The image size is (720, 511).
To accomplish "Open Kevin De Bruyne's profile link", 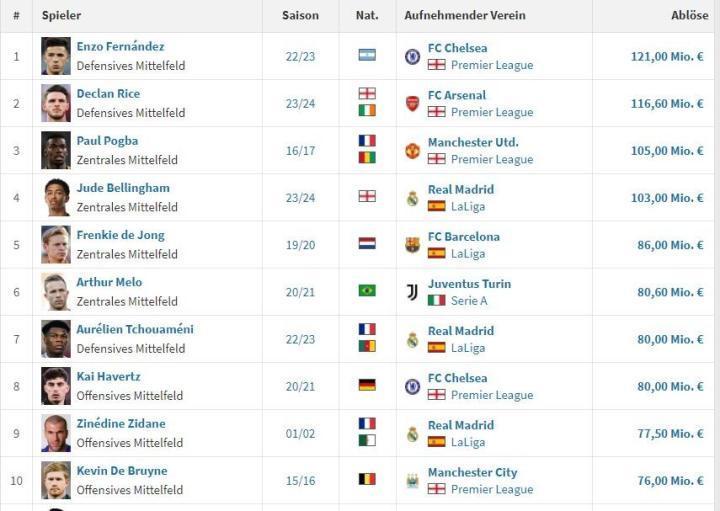I will click(x=122, y=471).
